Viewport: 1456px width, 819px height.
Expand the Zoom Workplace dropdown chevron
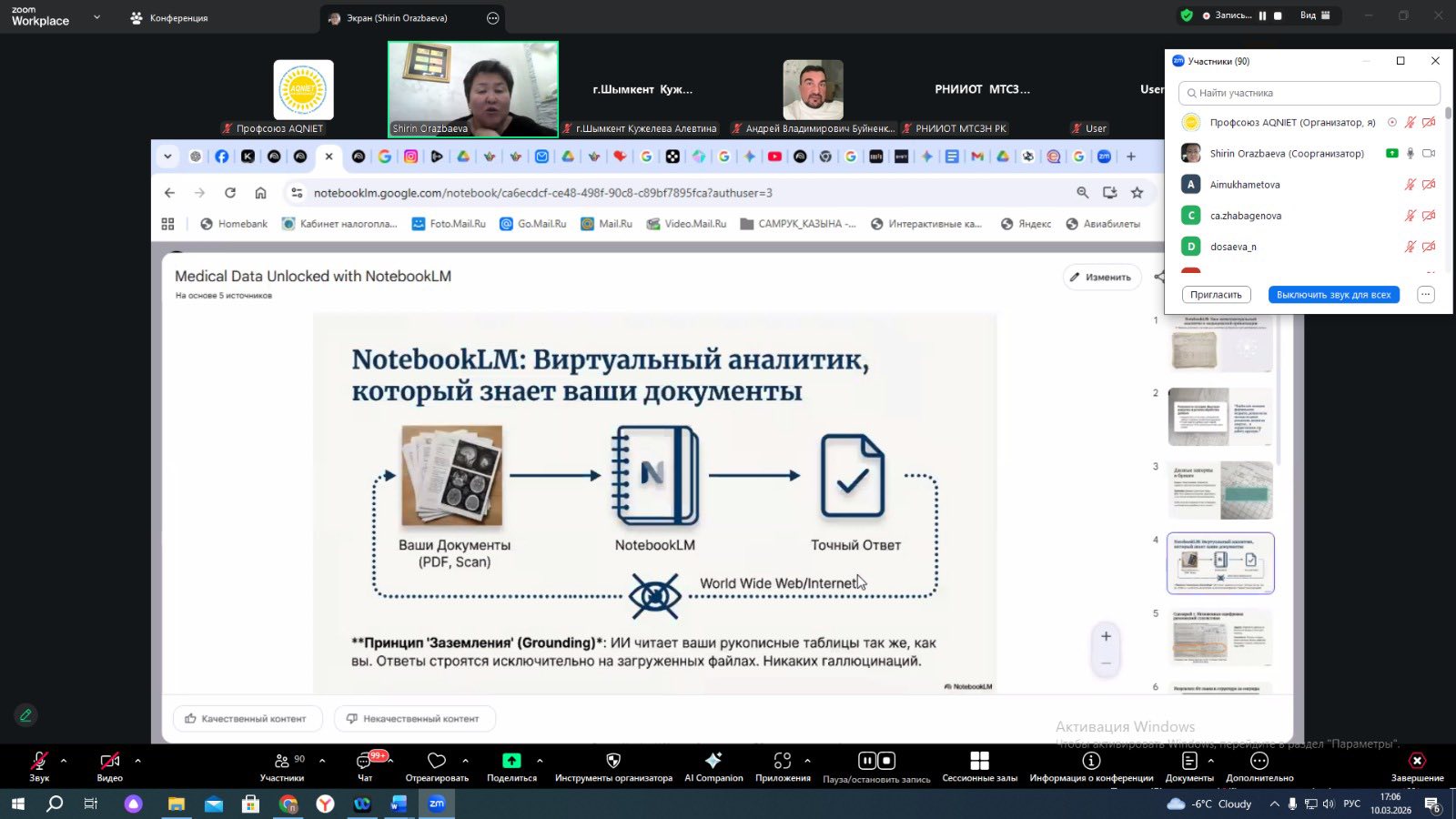coord(96,17)
